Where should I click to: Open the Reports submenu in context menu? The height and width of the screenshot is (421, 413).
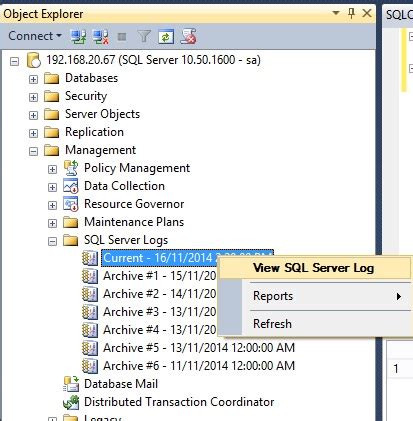[x=315, y=296]
